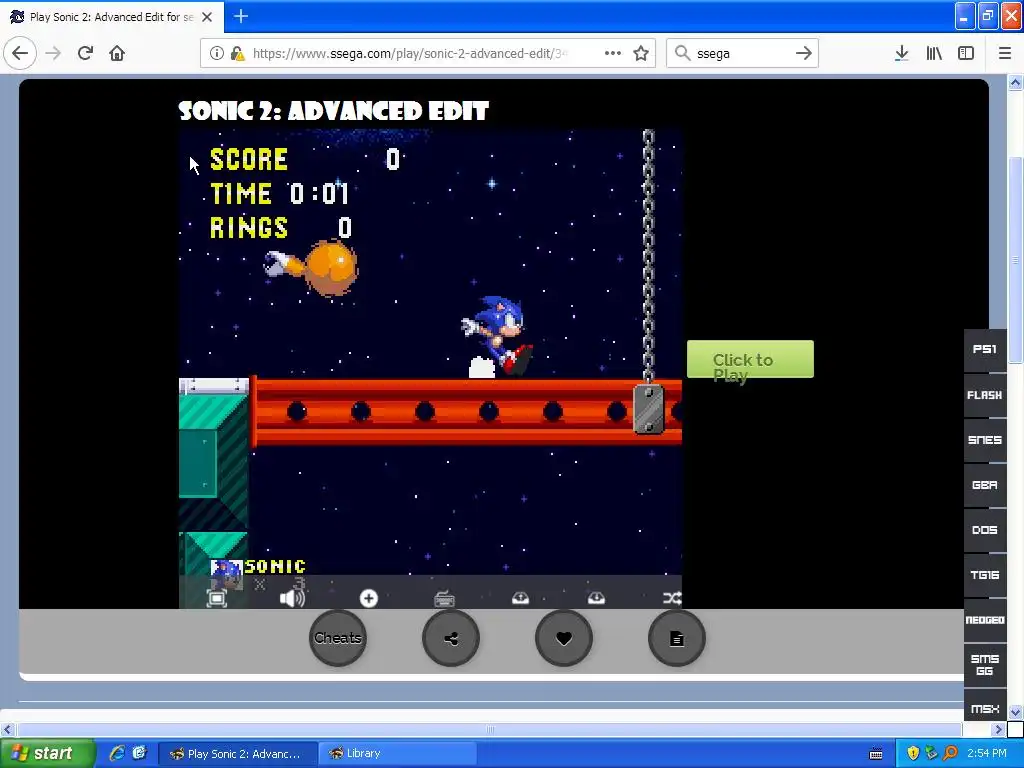Click the on-screen keyboard taskbar icon
Viewport: 1024px width, 768px height.
(x=876, y=754)
